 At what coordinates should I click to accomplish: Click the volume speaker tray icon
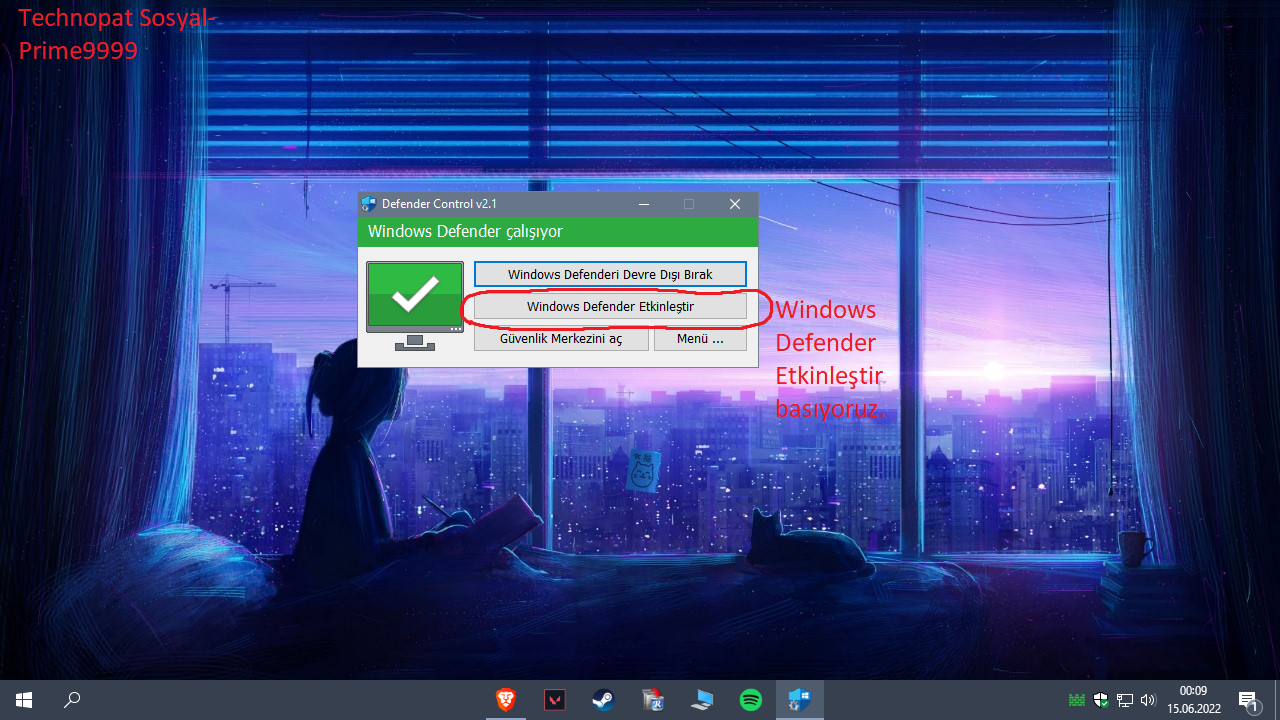coord(1148,700)
